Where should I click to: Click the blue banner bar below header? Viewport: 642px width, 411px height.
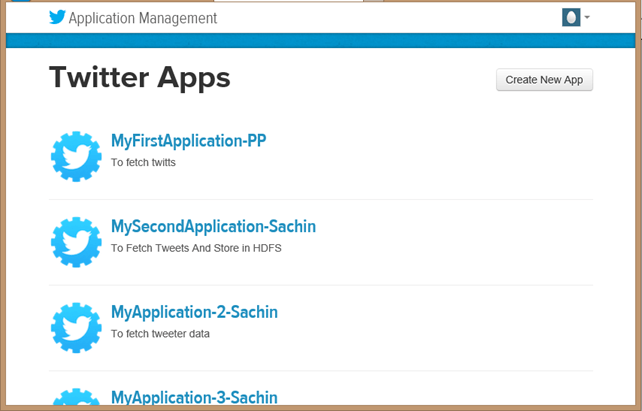(x=320, y=40)
